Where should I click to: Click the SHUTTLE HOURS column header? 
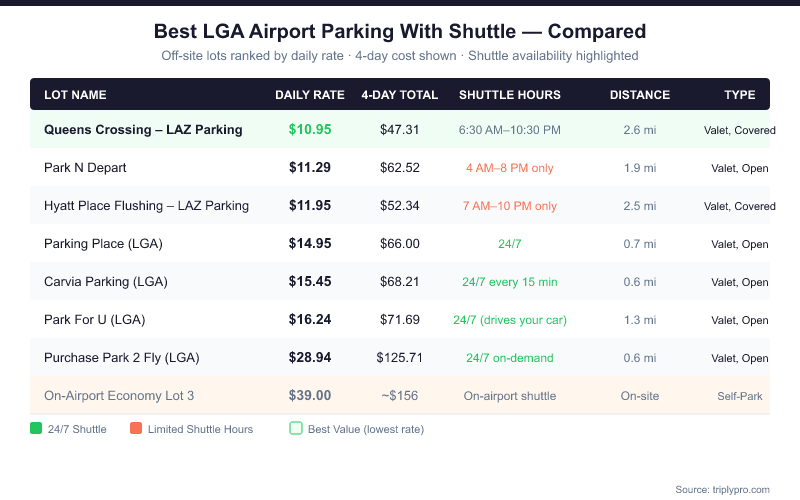pyautogui.click(x=510, y=95)
